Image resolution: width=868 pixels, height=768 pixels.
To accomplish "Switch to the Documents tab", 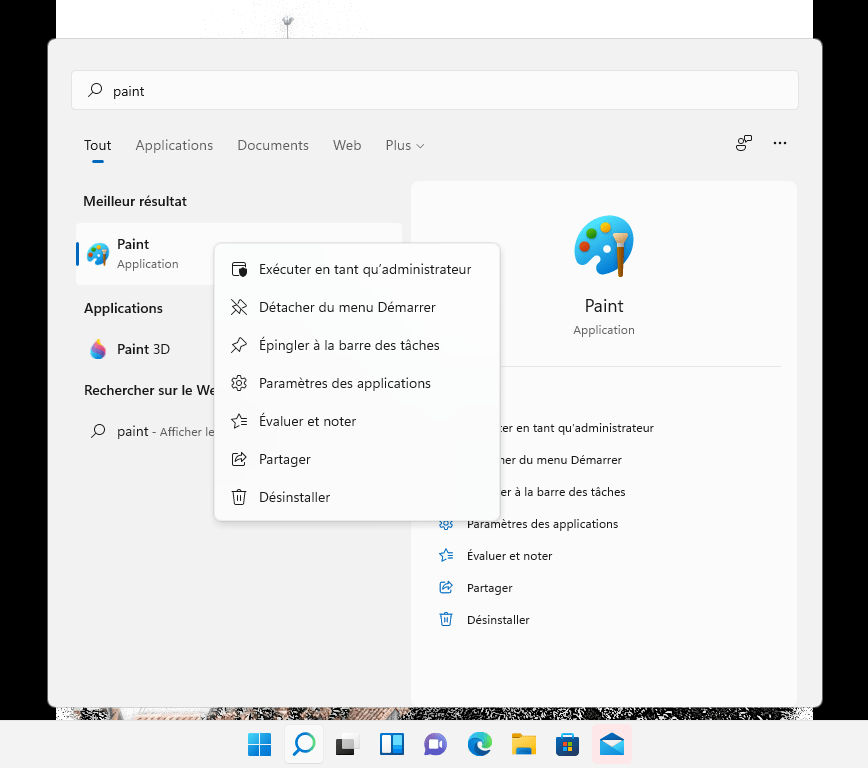I will point(273,146).
